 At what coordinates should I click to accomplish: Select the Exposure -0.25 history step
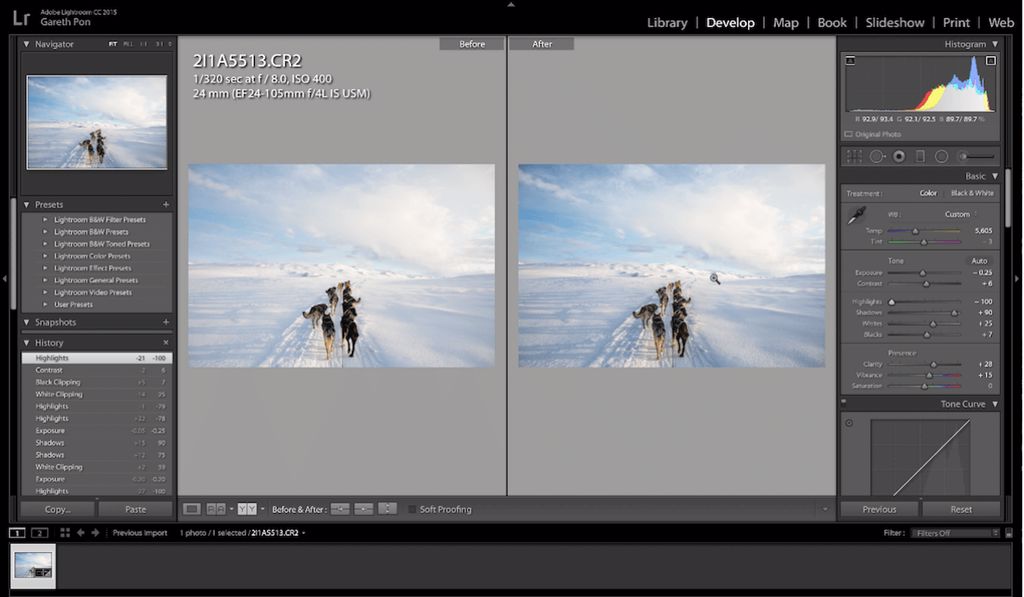click(97, 430)
